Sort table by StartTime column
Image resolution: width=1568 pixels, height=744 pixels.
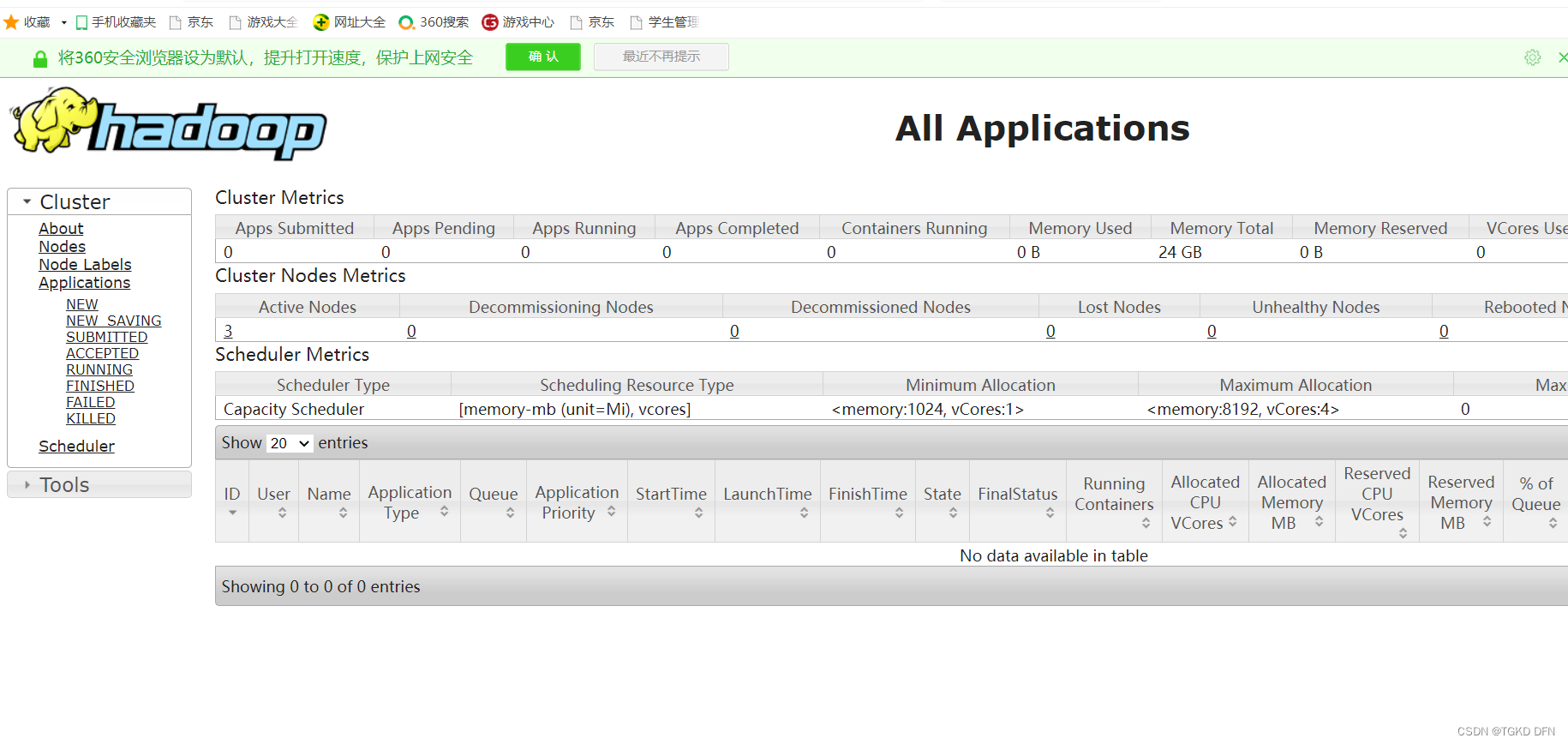tap(699, 513)
